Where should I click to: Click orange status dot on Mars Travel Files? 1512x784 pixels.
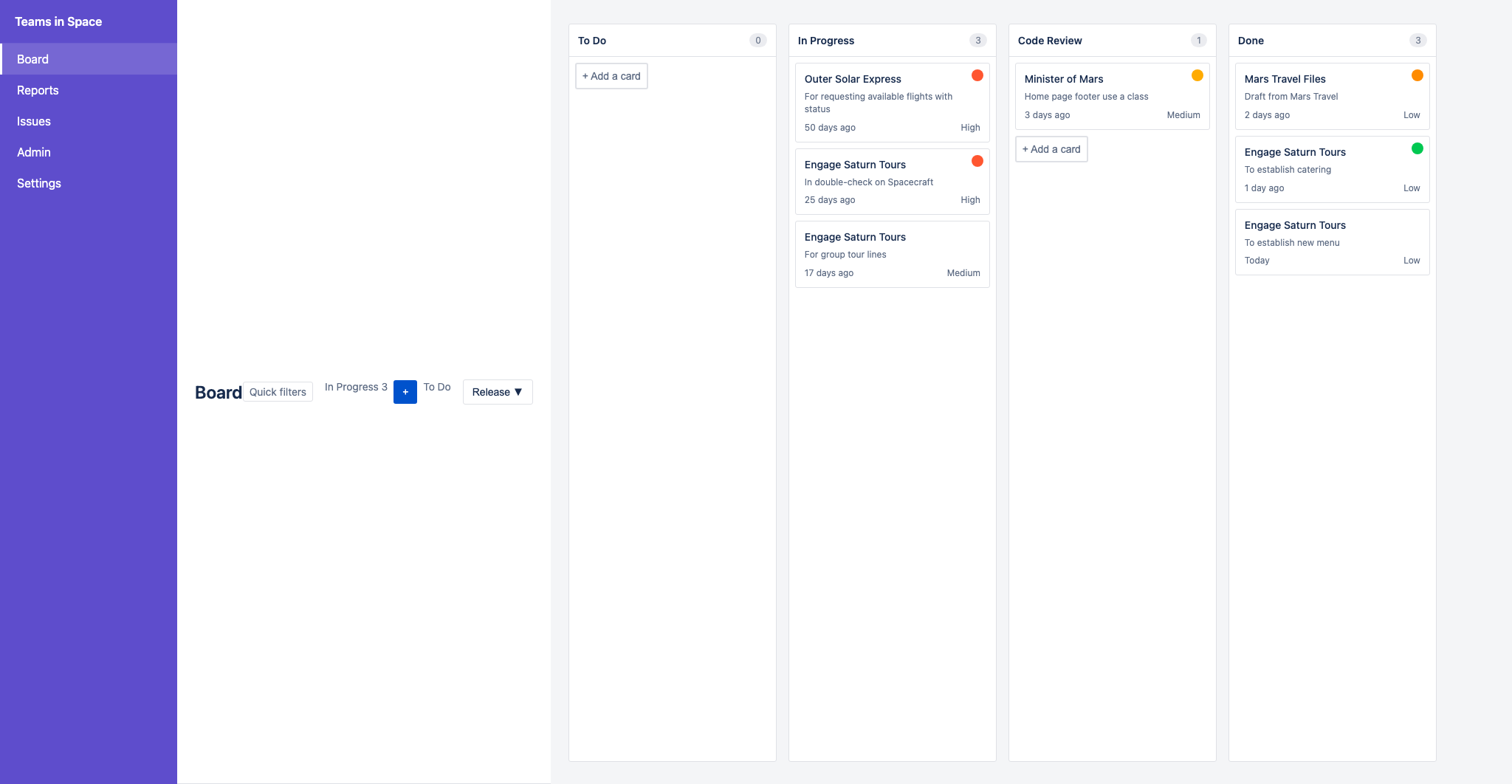click(1417, 75)
